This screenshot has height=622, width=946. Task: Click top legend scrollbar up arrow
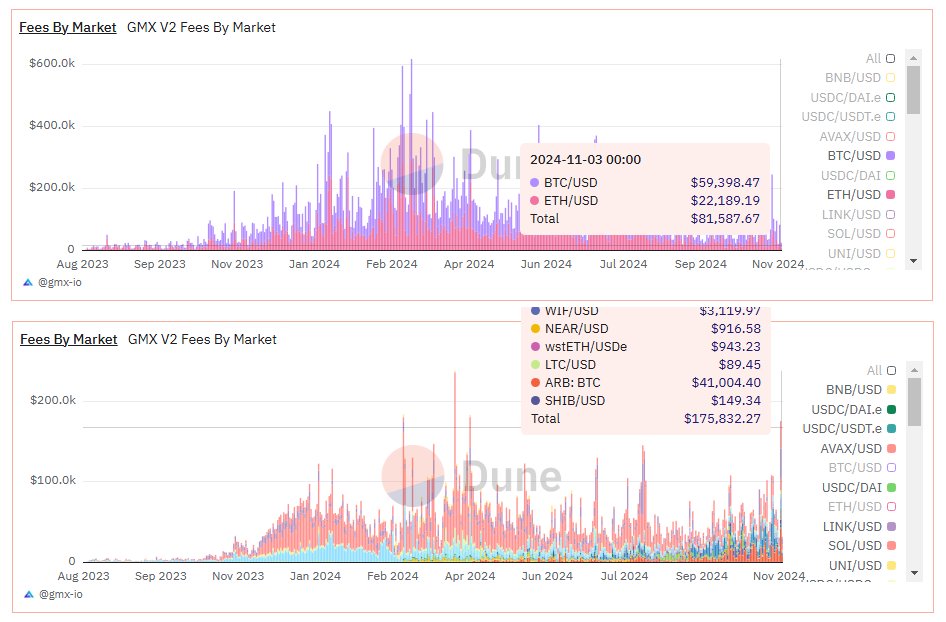coord(913,58)
